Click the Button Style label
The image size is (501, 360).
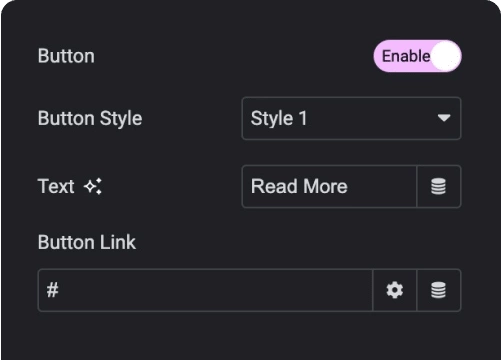(90, 118)
